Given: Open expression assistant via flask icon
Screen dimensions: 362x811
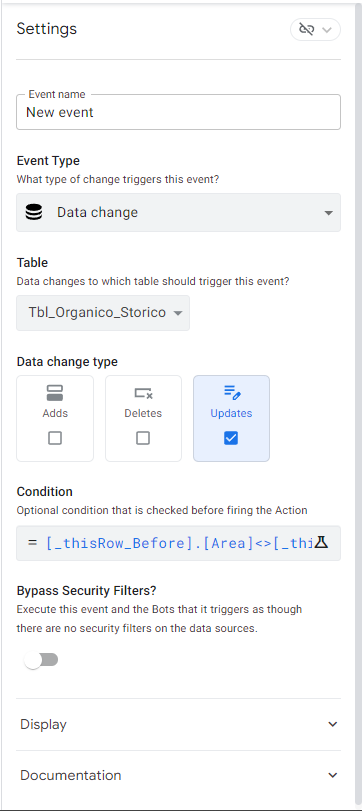Looking at the screenshot, I should click(x=321, y=543).
